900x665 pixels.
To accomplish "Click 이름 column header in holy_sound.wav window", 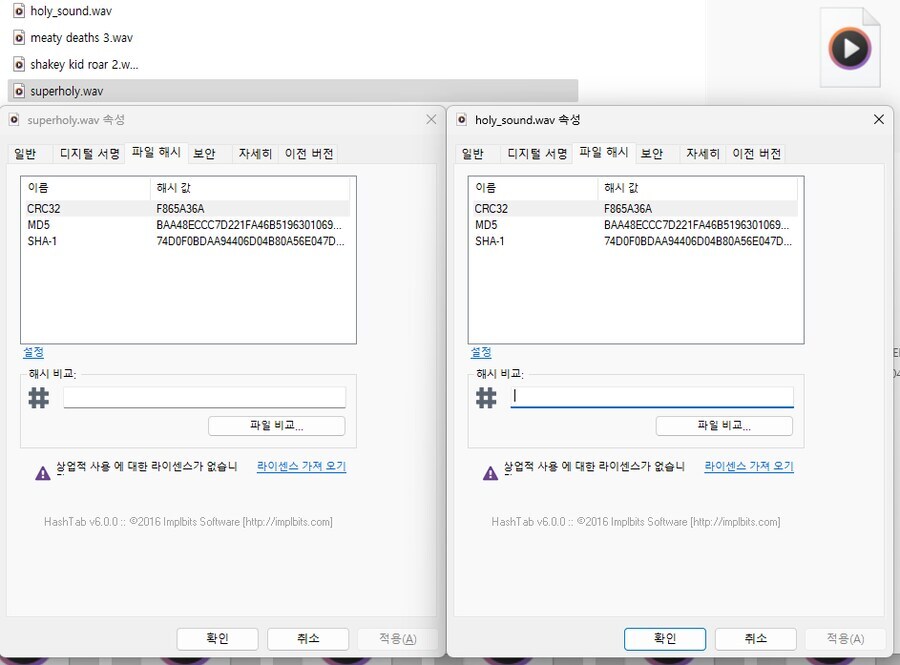I will tap(534, 188).
